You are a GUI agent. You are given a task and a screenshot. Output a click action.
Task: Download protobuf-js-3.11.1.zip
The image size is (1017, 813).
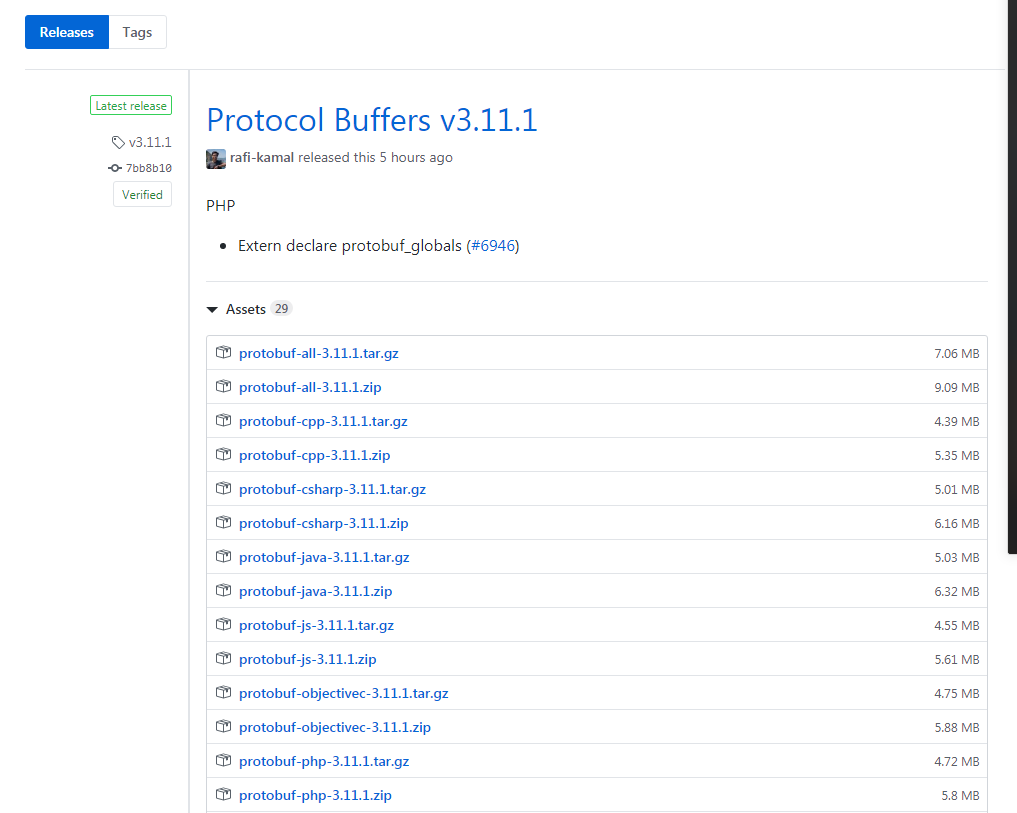pyautogui.click(x=307, y=659)
